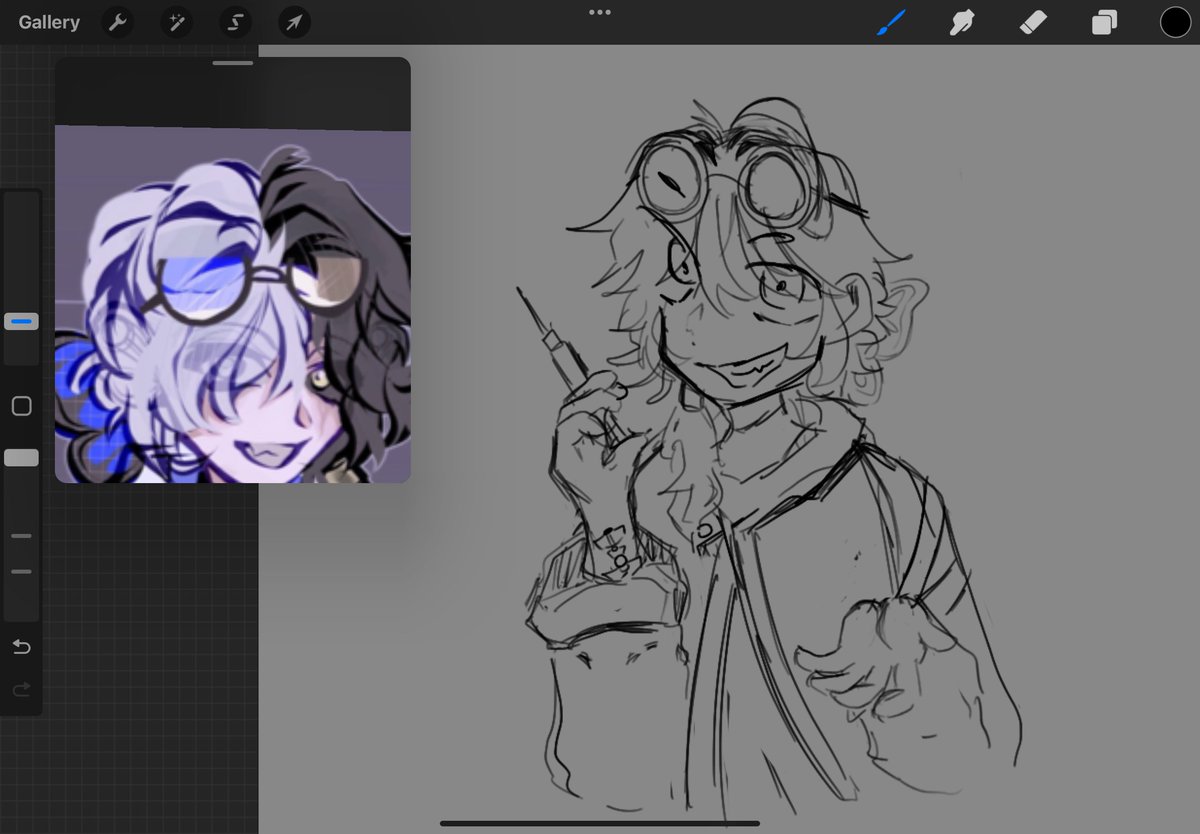Select the Paint brush tool
The width and height of the screenshot is (1200, 834).
[x=890, y=22]
